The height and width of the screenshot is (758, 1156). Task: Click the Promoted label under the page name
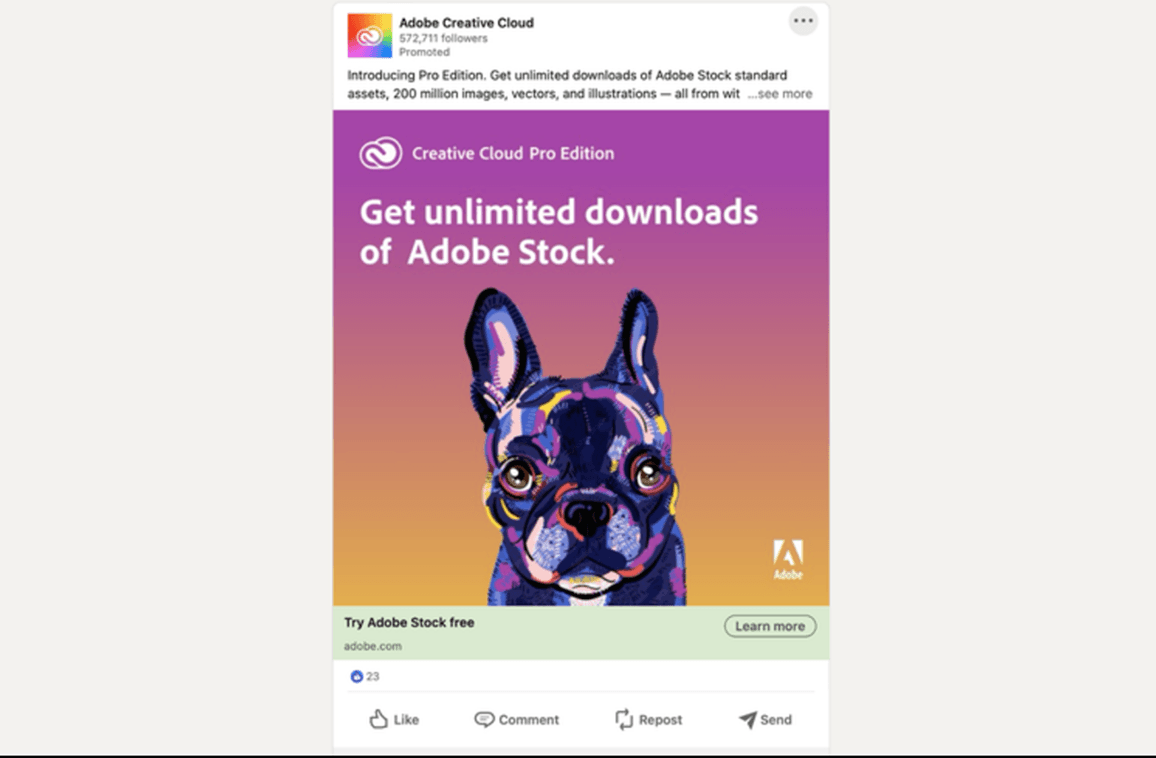(424, 51)
